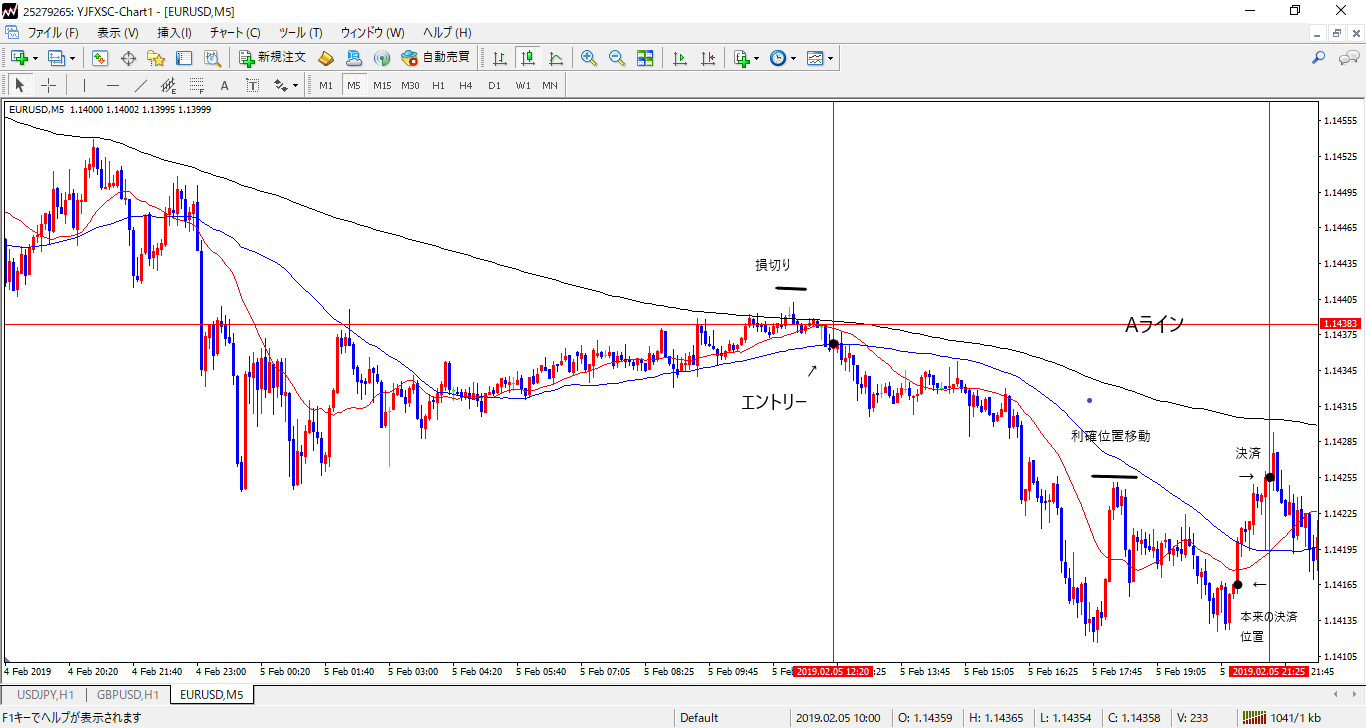Switch timeframe to M1
This screenshot has height=728, width=1366.
coord(326,85)
